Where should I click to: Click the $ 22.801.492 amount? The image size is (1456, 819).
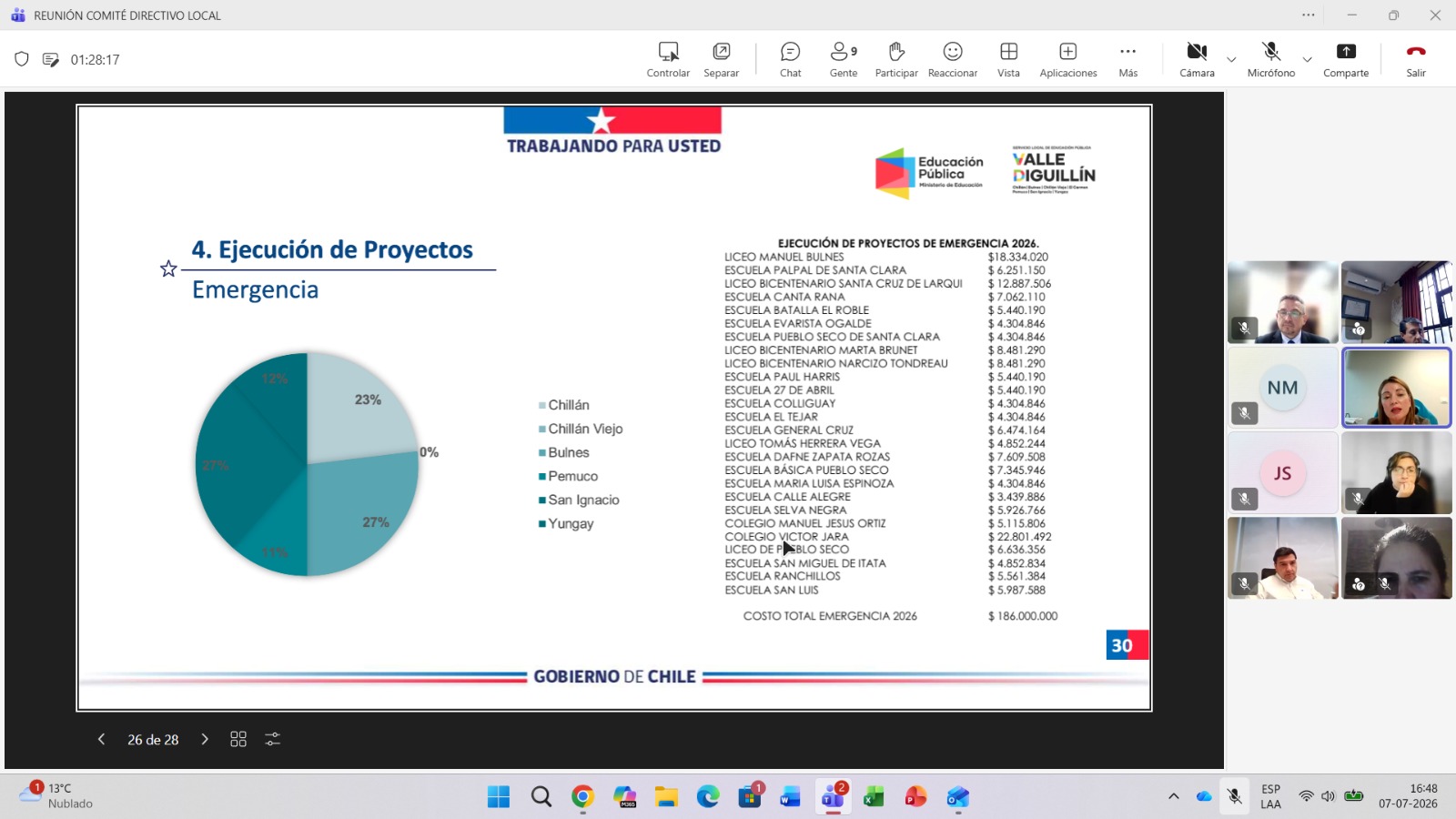(1020, 537)
